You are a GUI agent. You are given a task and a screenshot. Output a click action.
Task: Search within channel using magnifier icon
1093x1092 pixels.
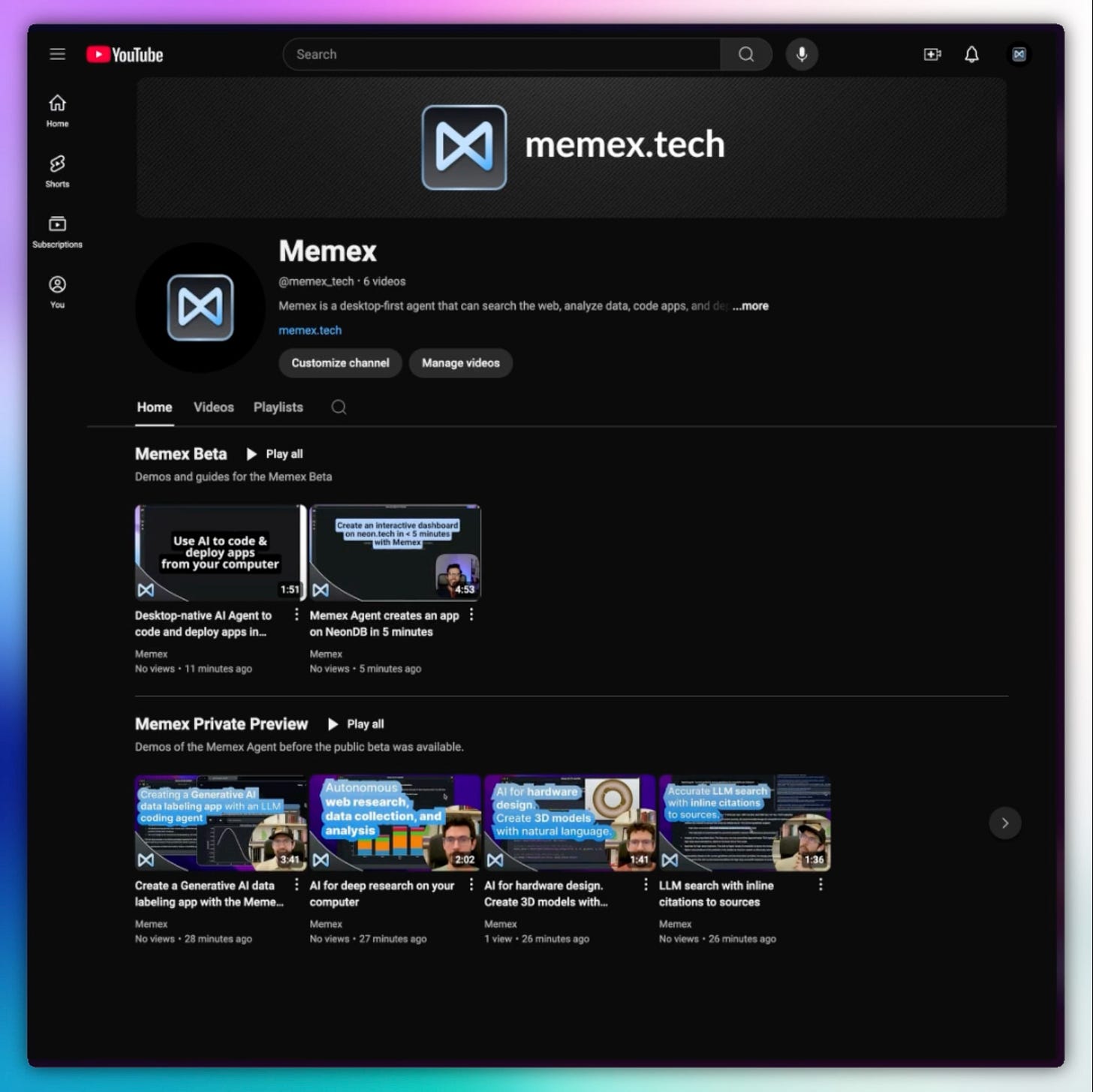tap(339, 407)
